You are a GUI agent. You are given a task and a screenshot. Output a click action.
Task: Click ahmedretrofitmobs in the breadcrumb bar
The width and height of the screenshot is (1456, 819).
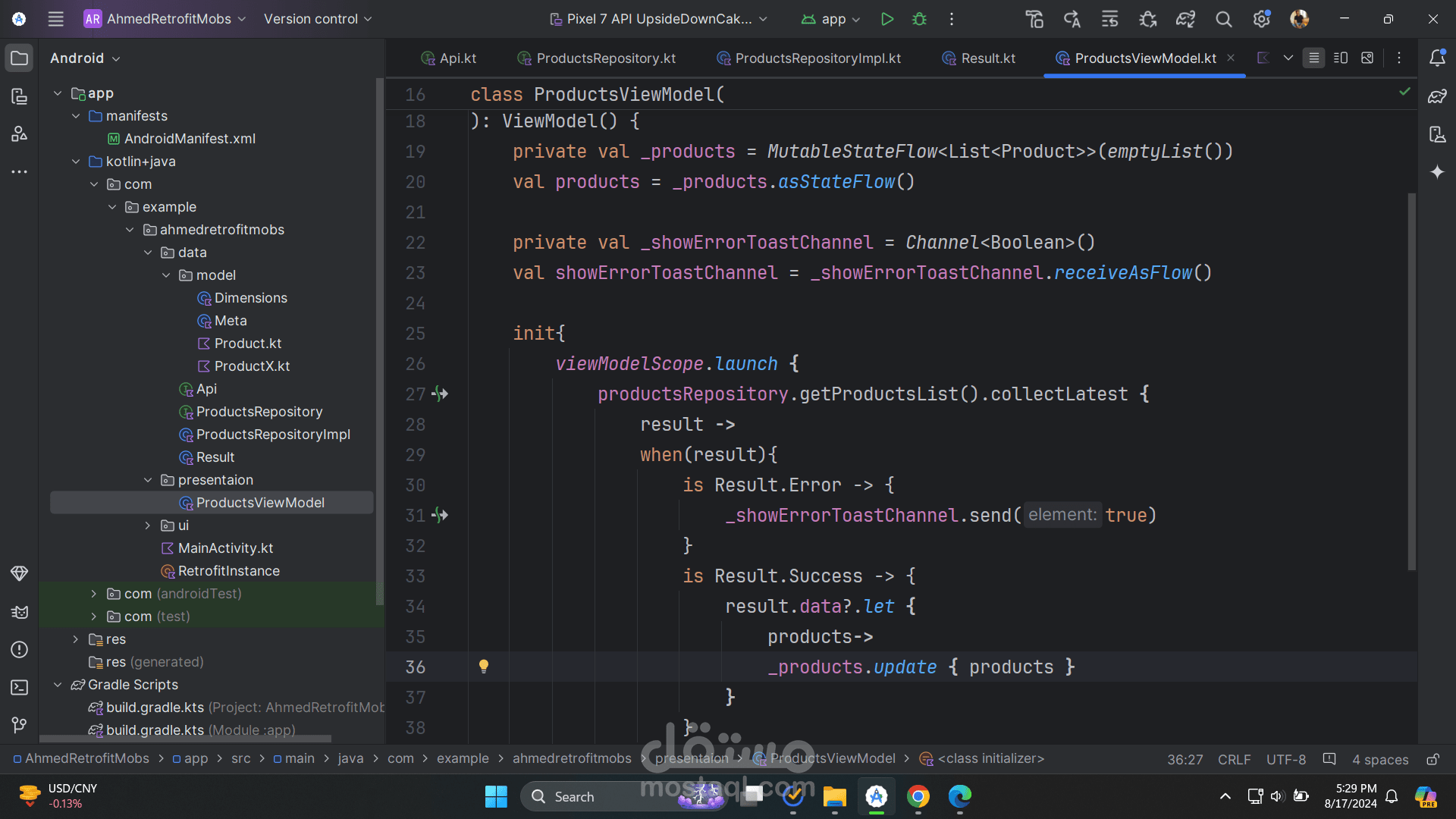click(571, 758)
